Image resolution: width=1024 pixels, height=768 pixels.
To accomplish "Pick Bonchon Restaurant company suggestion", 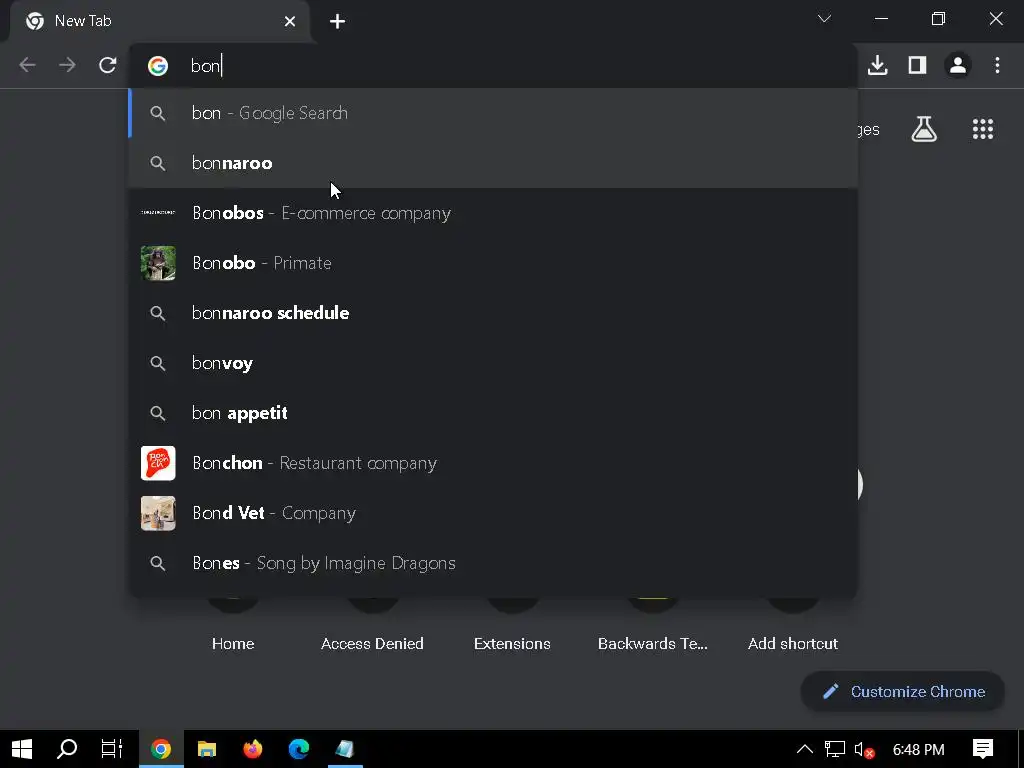I will (x=493, y=463).
